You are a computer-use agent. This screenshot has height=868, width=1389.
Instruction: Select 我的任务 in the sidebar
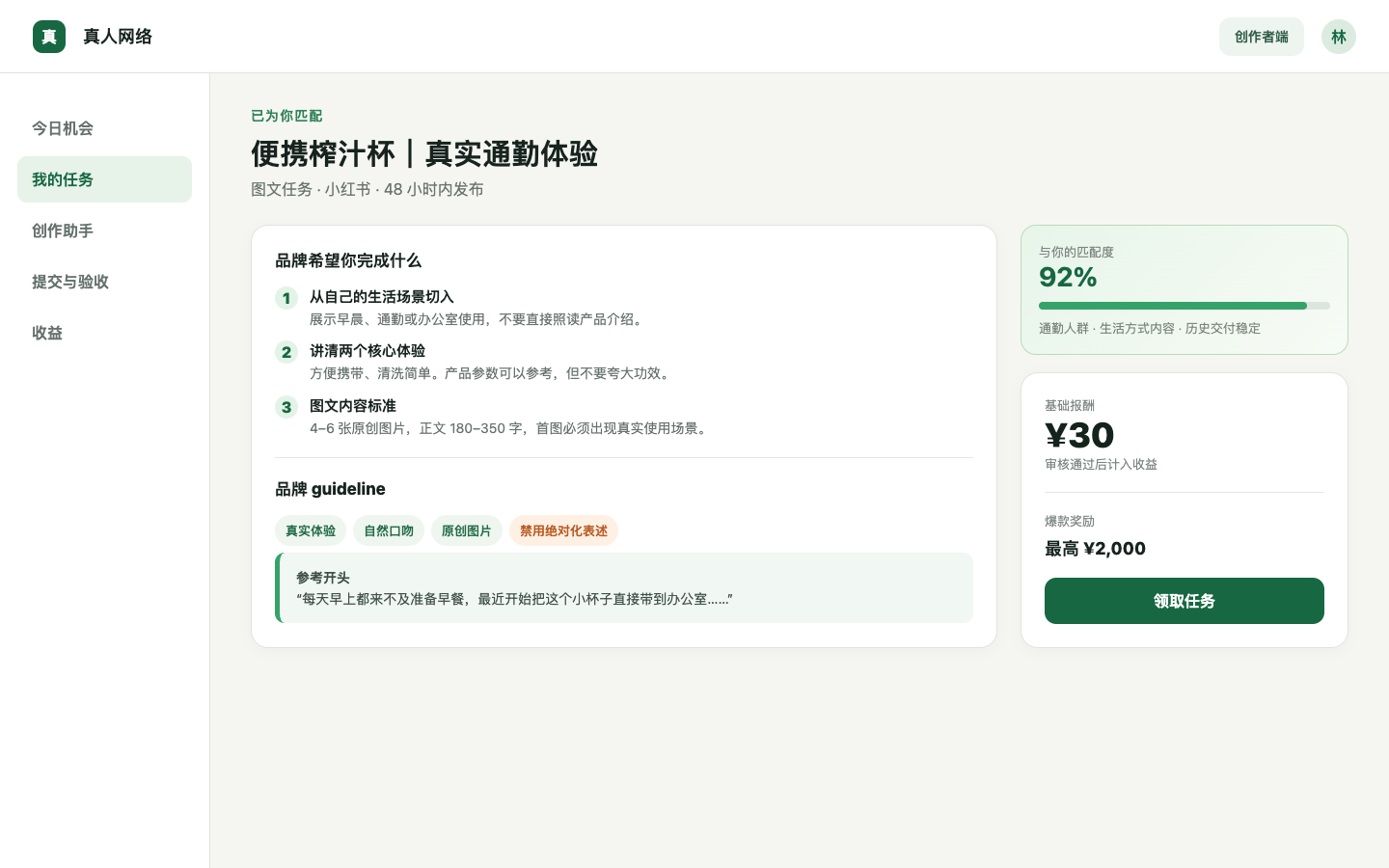click(x=104, y=179)
